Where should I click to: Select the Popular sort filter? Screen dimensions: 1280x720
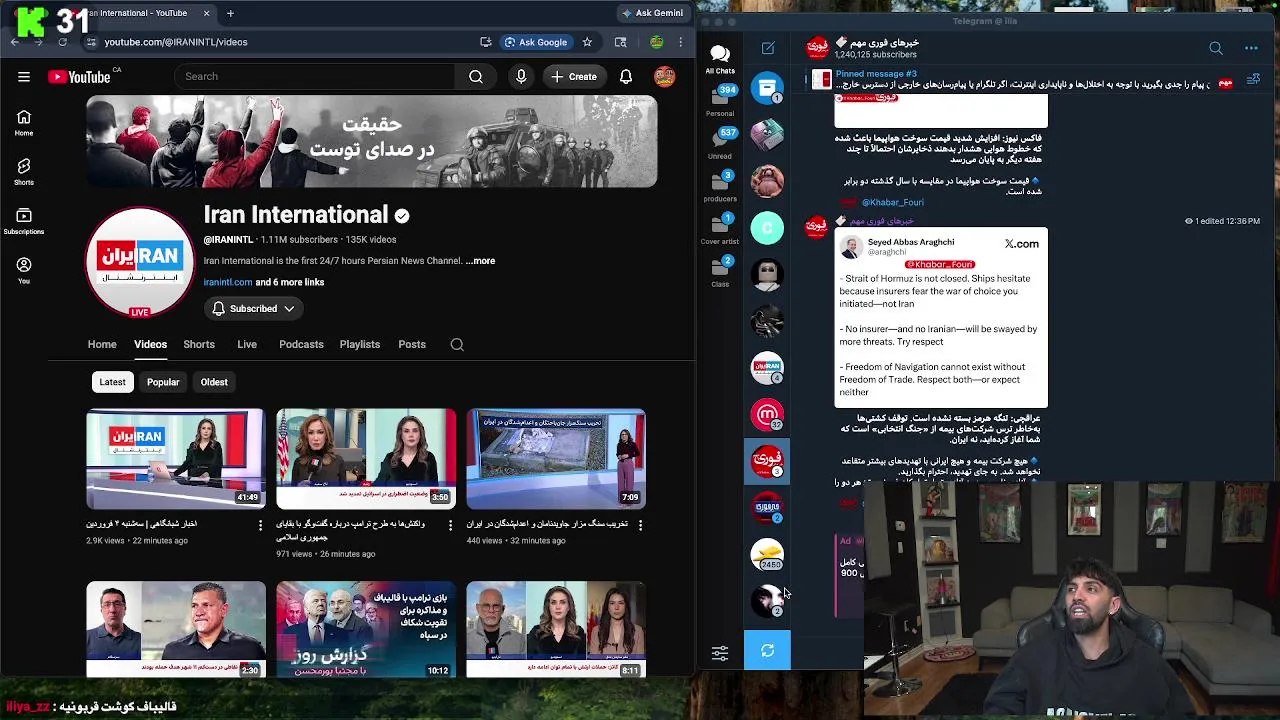coord(163,382)
